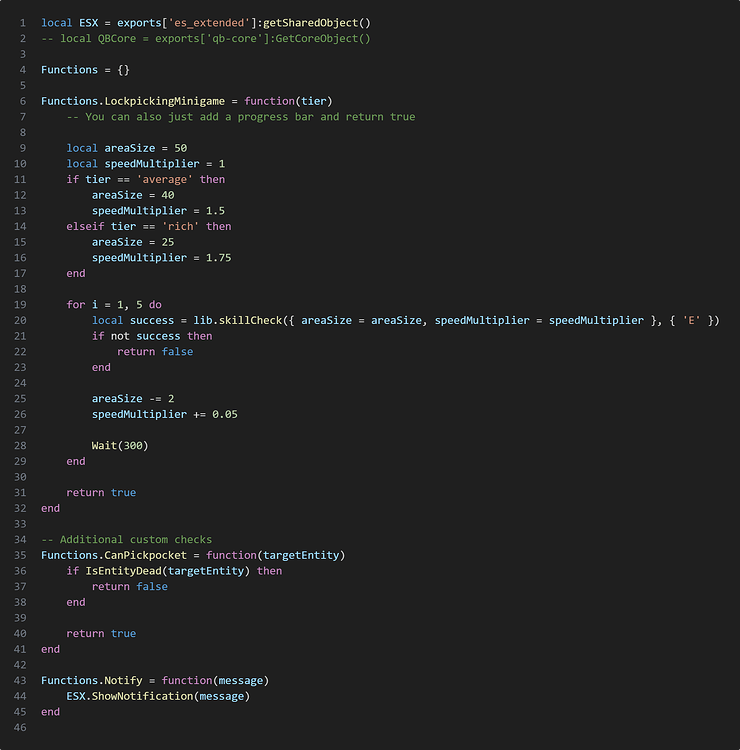Click line number 46 in the gutter
Viewport: 740px width, 750px height.
click(20, 728)
